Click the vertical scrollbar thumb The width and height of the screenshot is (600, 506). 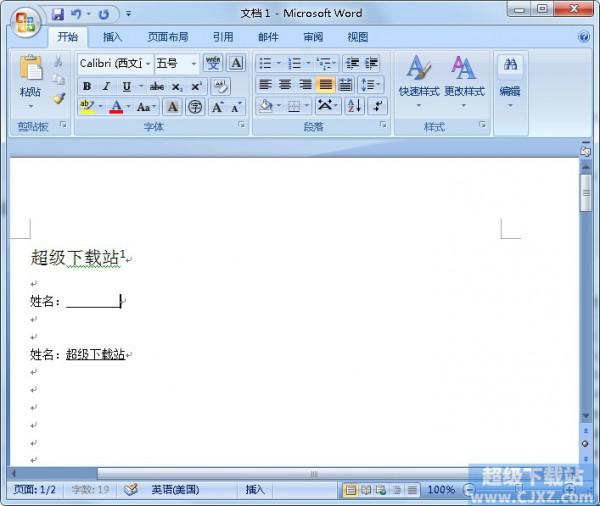point(586,193)
